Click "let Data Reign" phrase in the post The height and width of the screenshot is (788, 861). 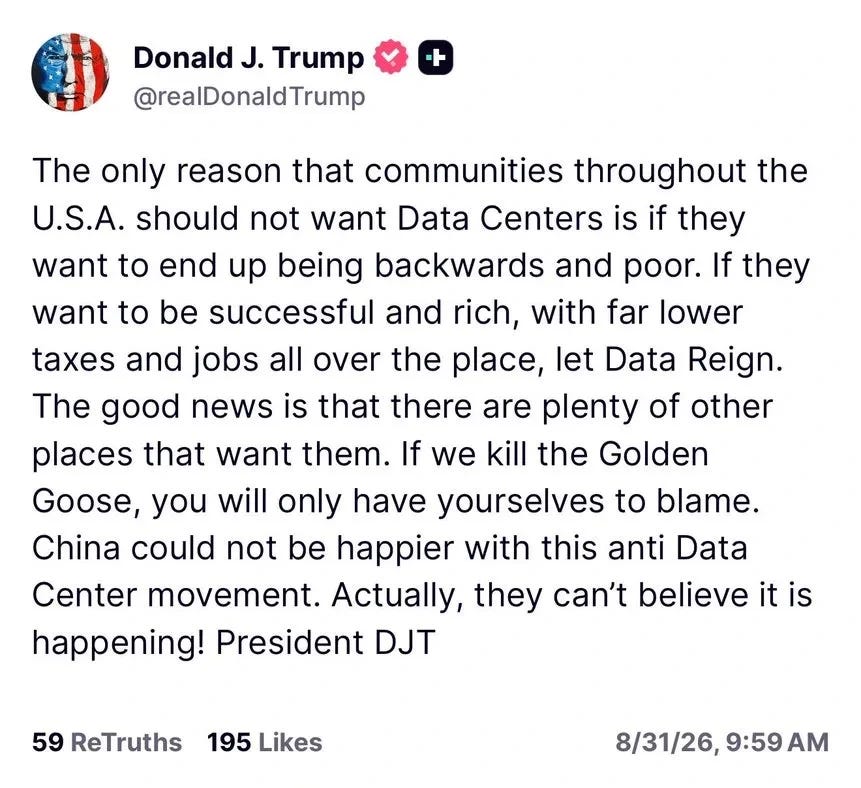pyautogui.click(x=668, y=360)
